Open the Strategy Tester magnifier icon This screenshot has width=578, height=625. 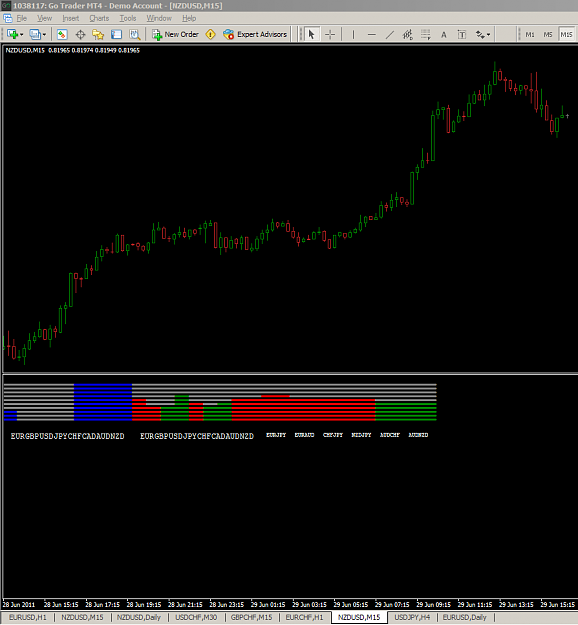(x=135, y=34)
